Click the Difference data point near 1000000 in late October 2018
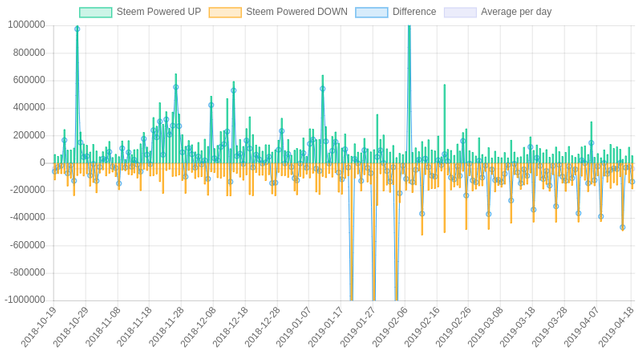Screen dimensions: 640x361 (x=77, y=29)
